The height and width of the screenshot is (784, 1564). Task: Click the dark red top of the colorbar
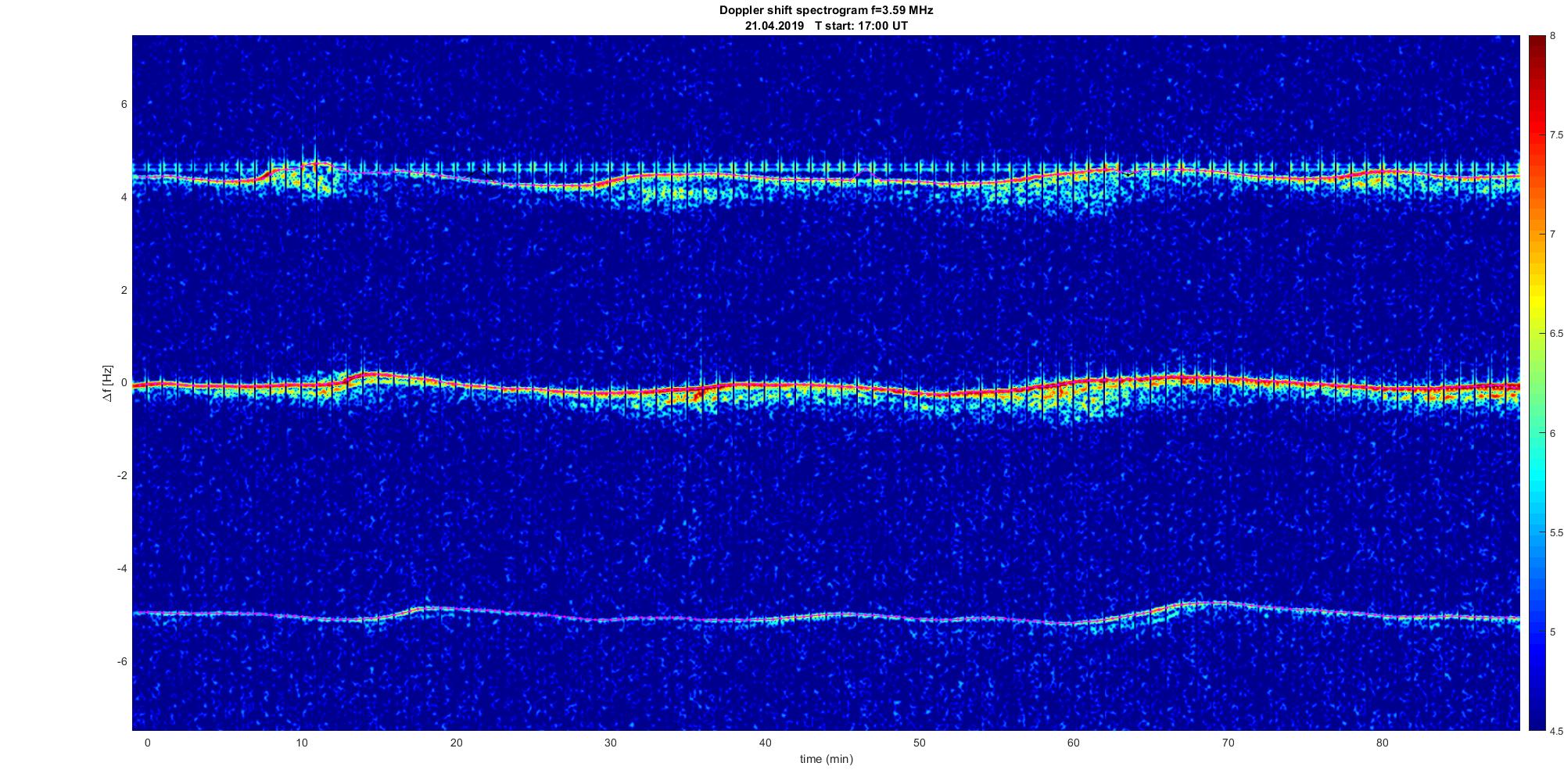(1537, 41)
